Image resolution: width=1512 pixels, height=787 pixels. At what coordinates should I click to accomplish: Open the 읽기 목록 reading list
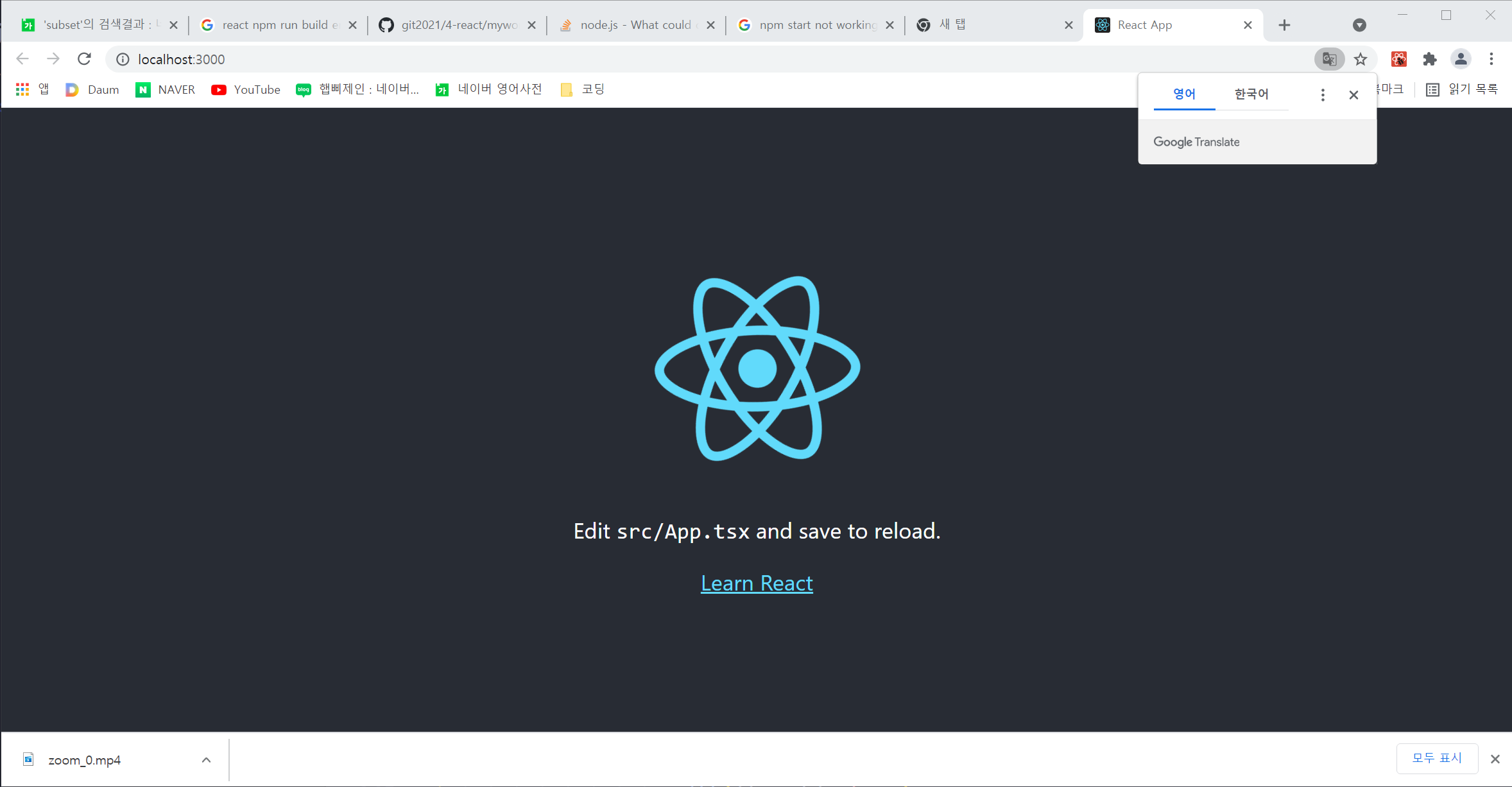1462,89
